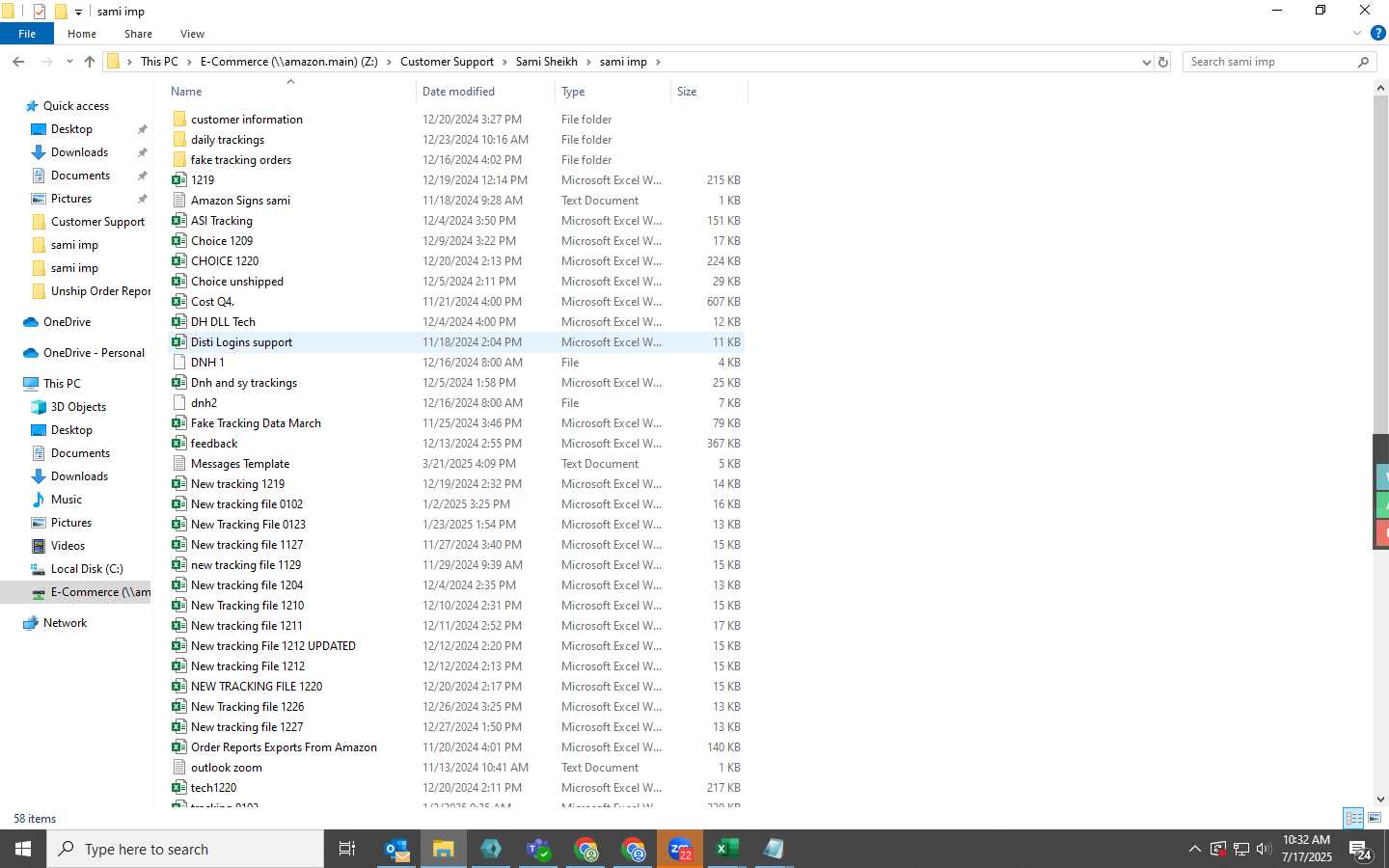Open the File menu
The width and height of the screenshot is (1389, 868).
click(27, 34)
